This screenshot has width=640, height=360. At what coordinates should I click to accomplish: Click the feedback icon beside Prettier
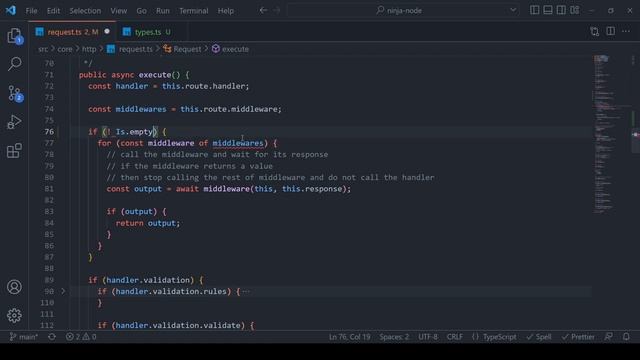coord(609,337)
